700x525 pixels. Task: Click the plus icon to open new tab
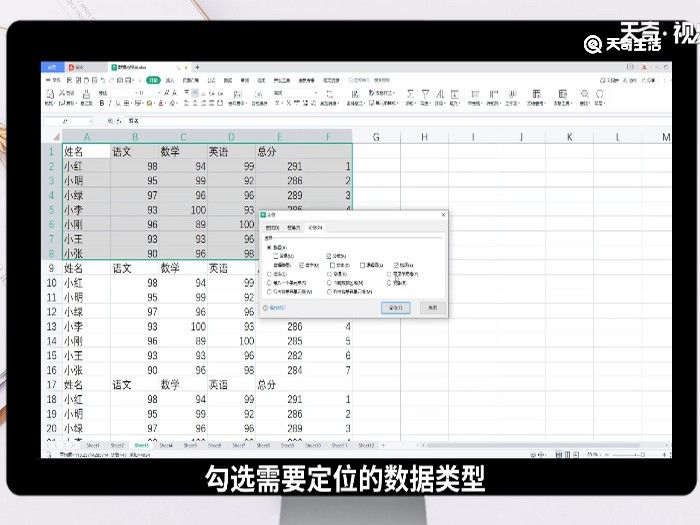pos(197,67)
